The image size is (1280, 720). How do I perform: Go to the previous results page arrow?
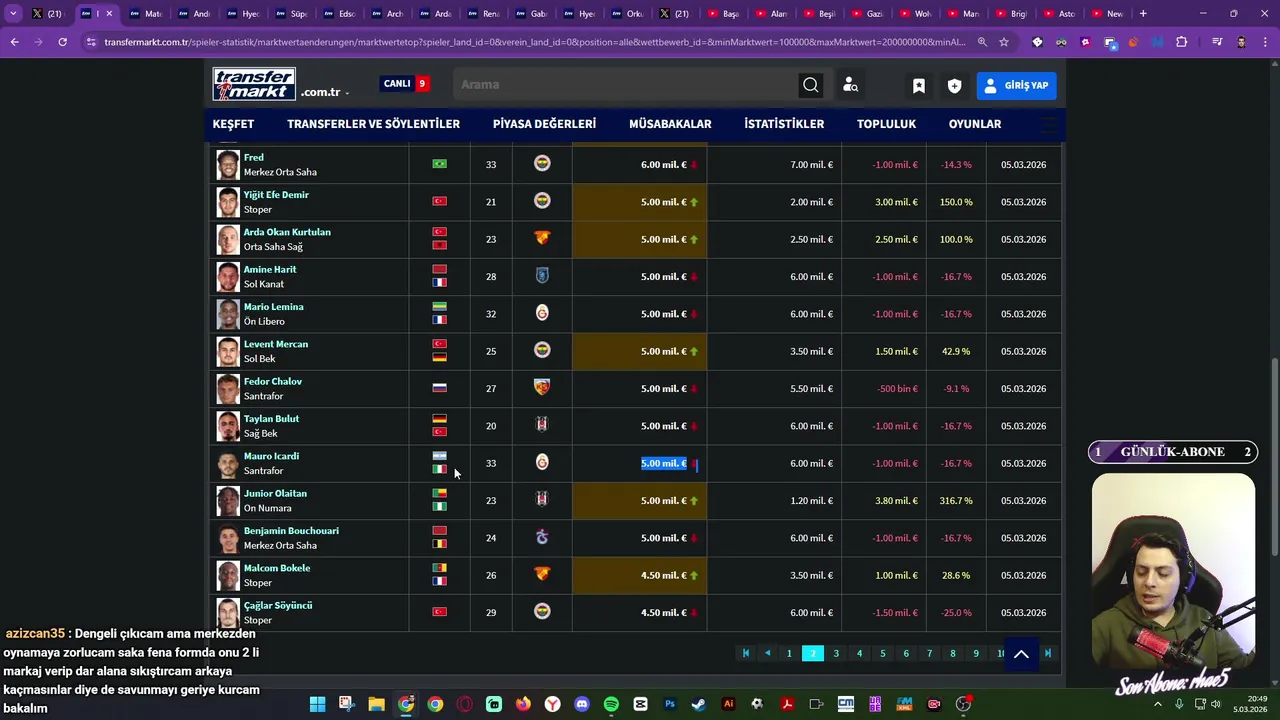coord(767,653)
